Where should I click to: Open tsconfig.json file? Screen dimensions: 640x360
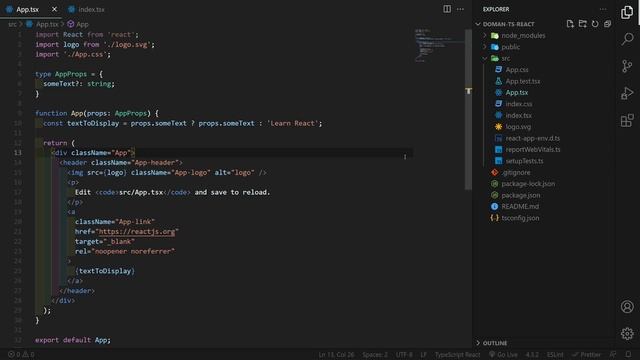(520, 218)
